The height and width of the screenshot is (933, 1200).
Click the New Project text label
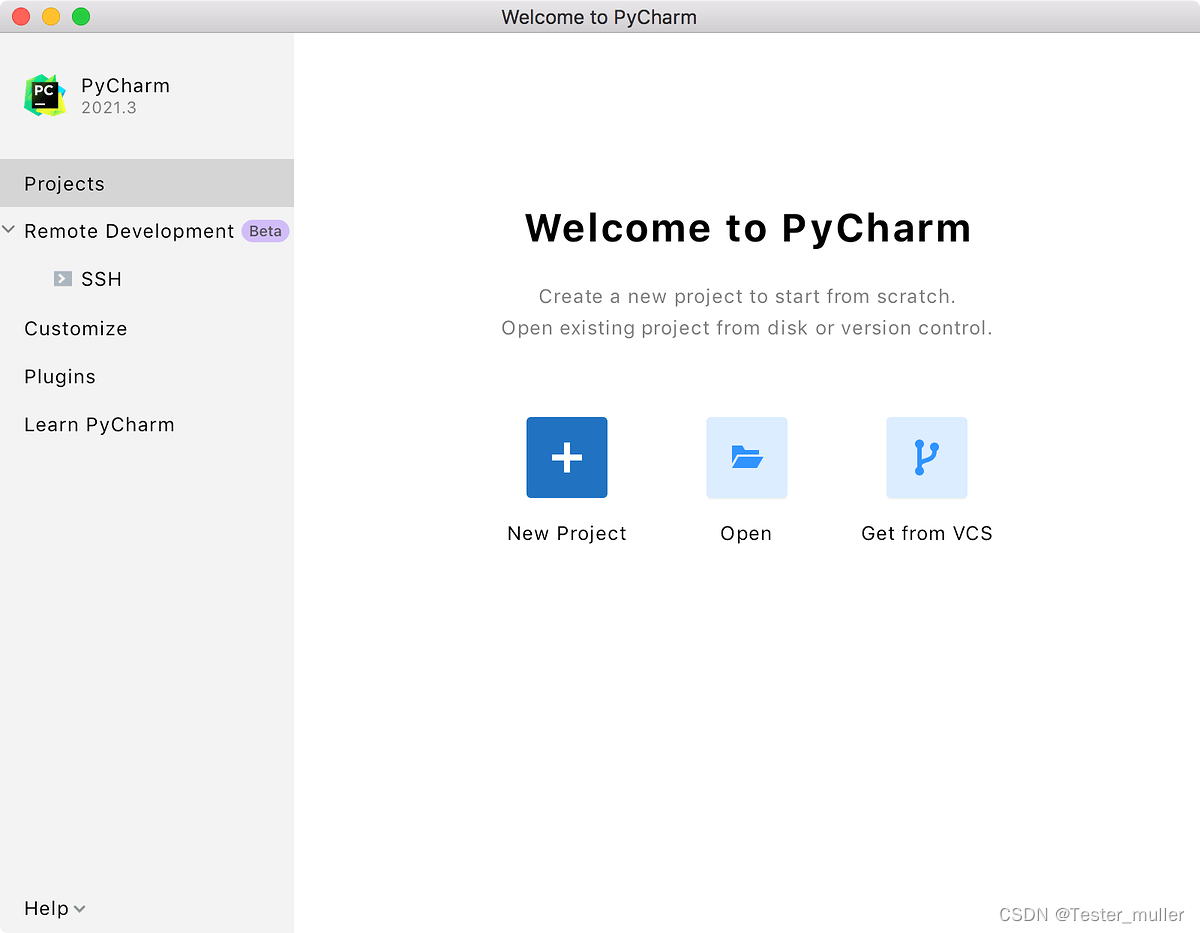[x=567, y=533]
